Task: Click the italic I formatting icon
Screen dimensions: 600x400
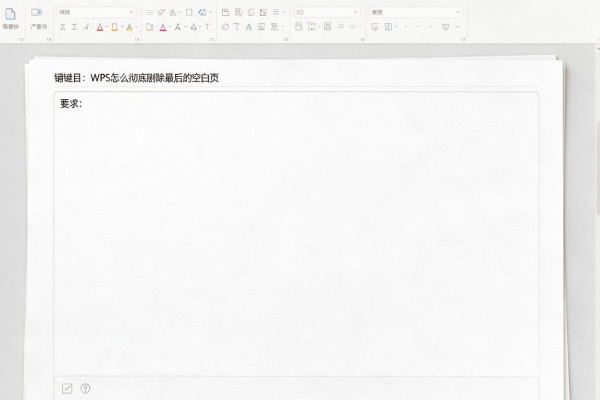Action: point(74,27)
